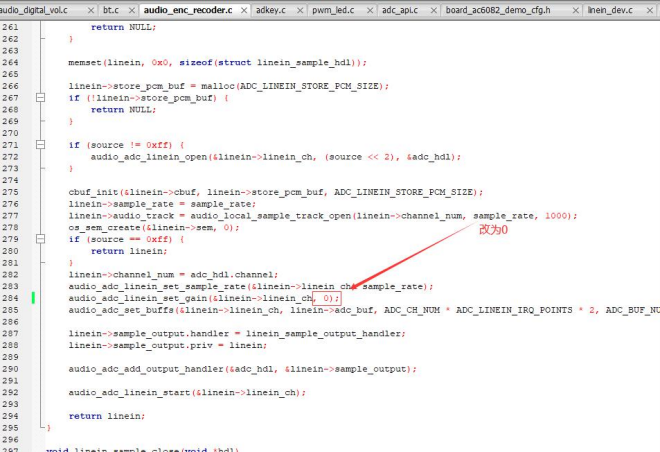The image size is (660, 452).
Task: Close the audio_digital_vol.c tab
Action: pyautogui.click(x=90, y=11)
